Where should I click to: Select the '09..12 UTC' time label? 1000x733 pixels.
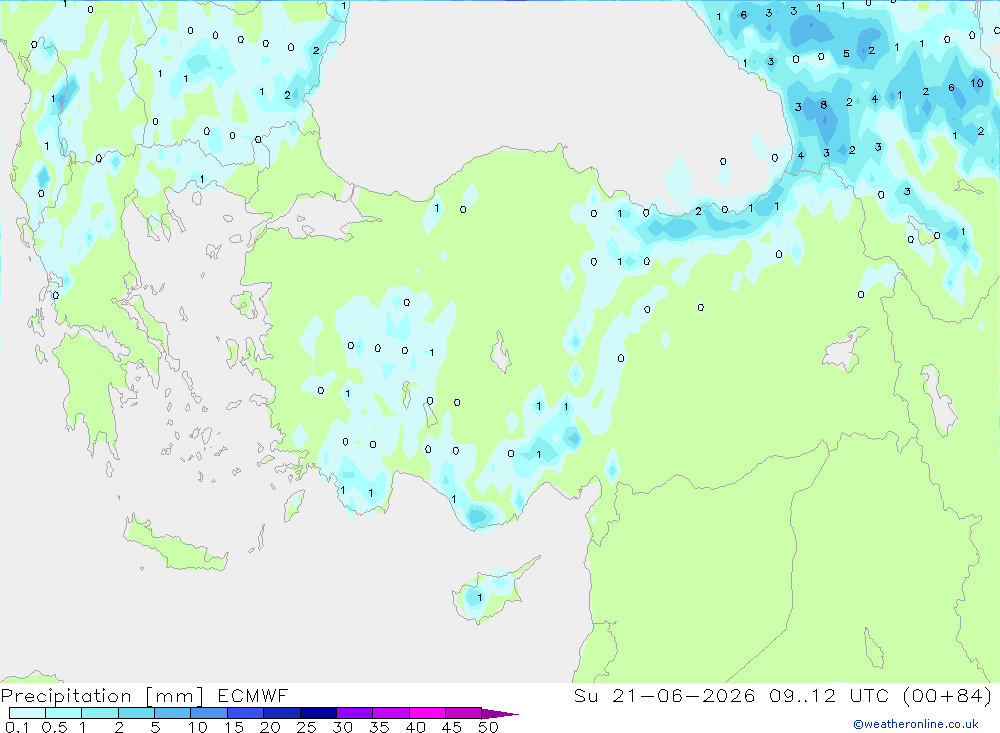(828, 695)
